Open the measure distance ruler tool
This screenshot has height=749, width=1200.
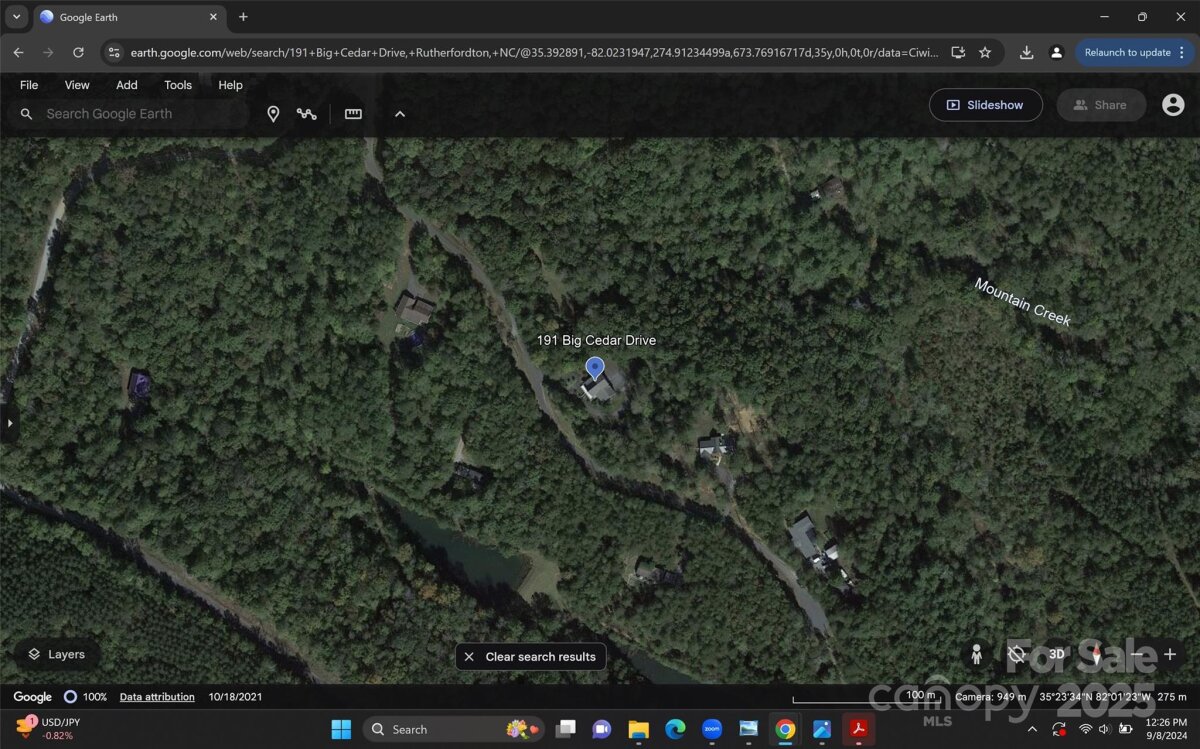coord(353,114)
